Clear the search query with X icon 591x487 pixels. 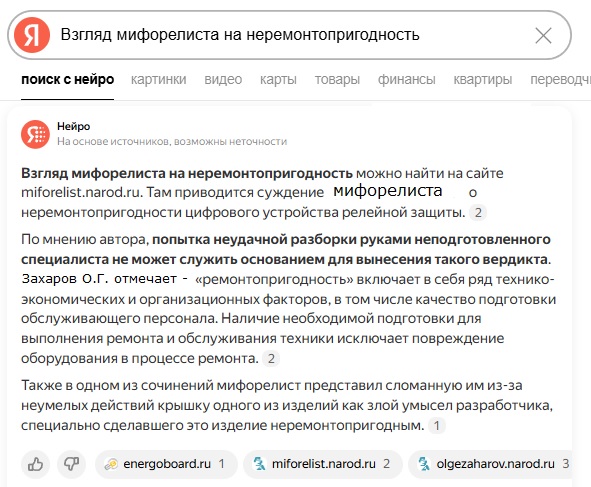point(543,36)
